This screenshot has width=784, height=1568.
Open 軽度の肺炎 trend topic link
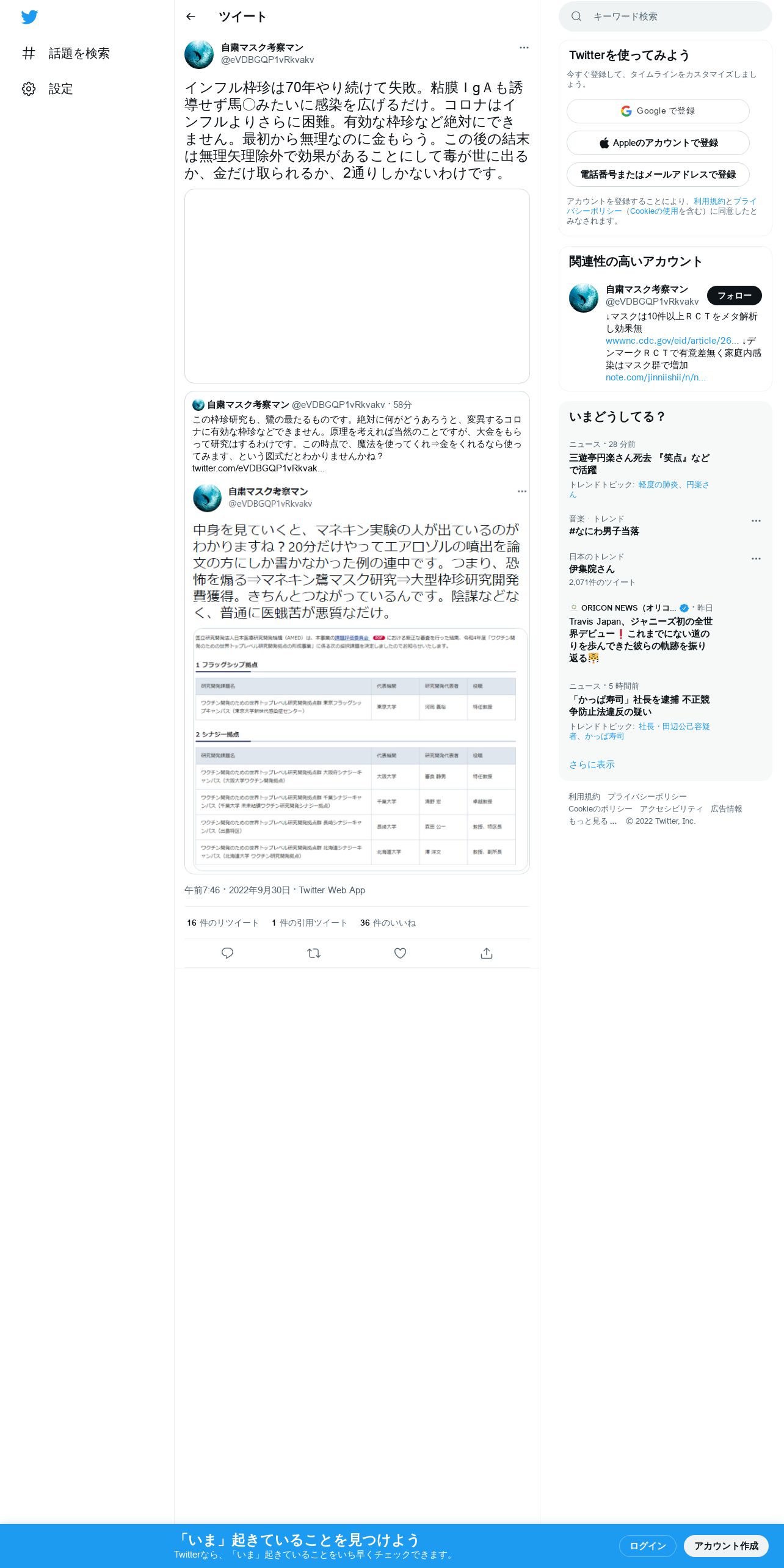[x=658, y=485]
